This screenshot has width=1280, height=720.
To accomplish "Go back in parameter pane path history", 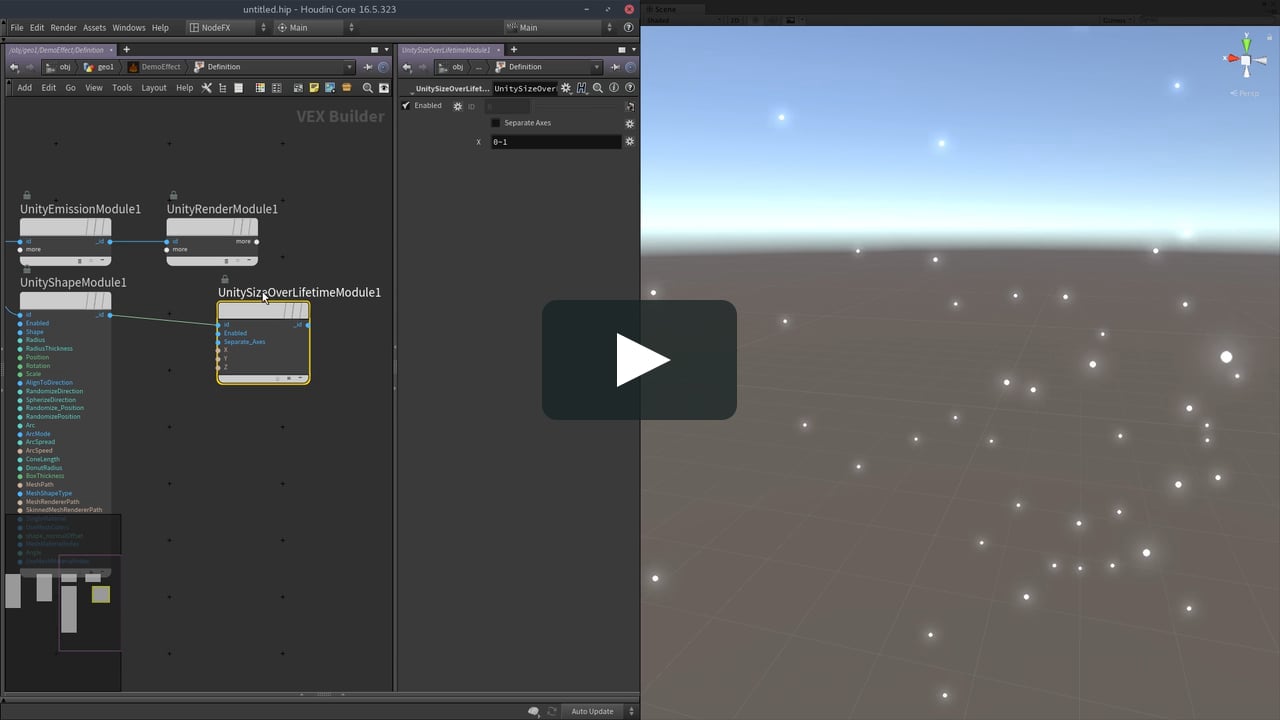I will (x=406, y=67).
